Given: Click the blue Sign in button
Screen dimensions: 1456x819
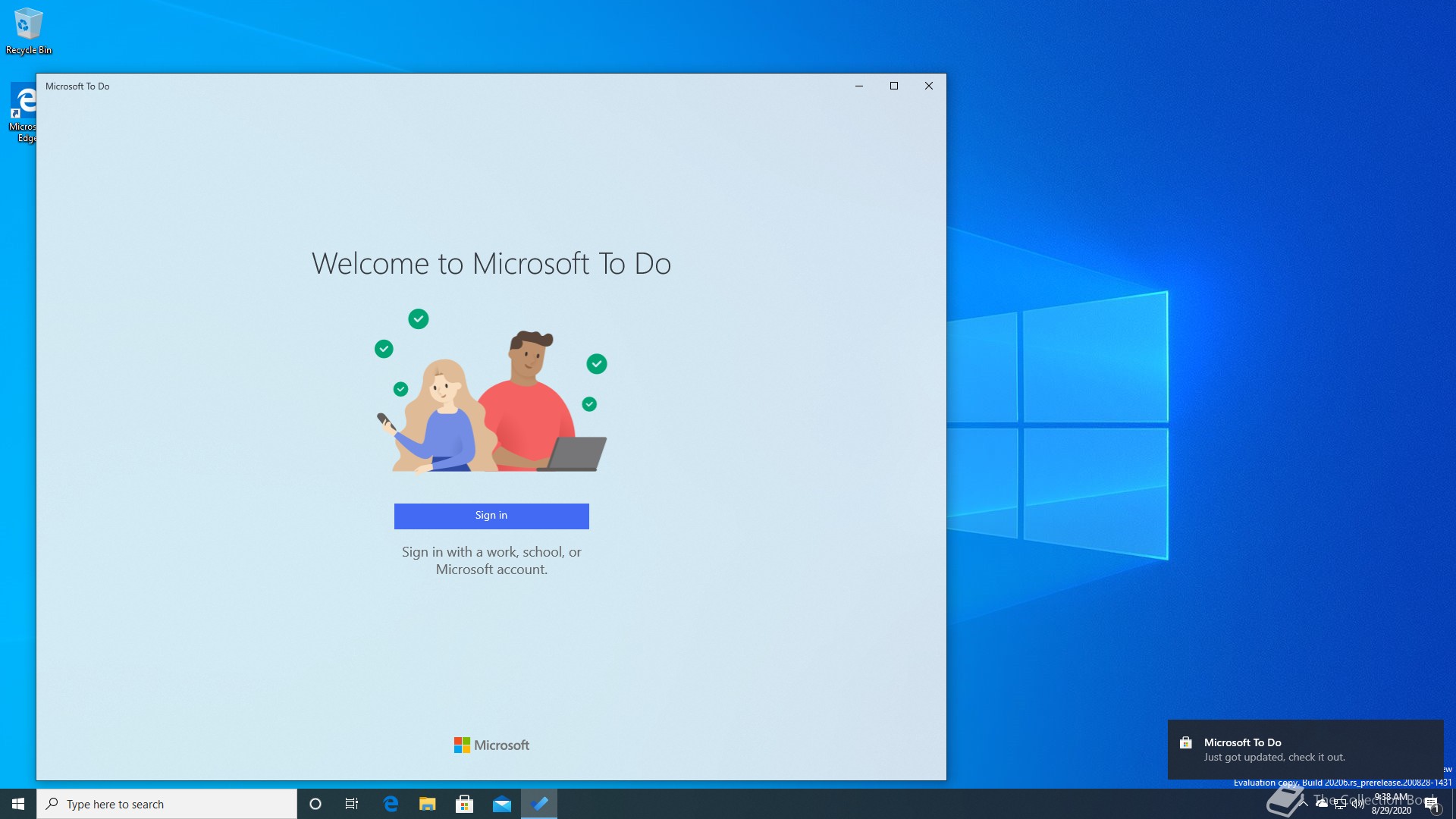Looking at the screenshot, I should pyautogui.click(x=491, y=516).
